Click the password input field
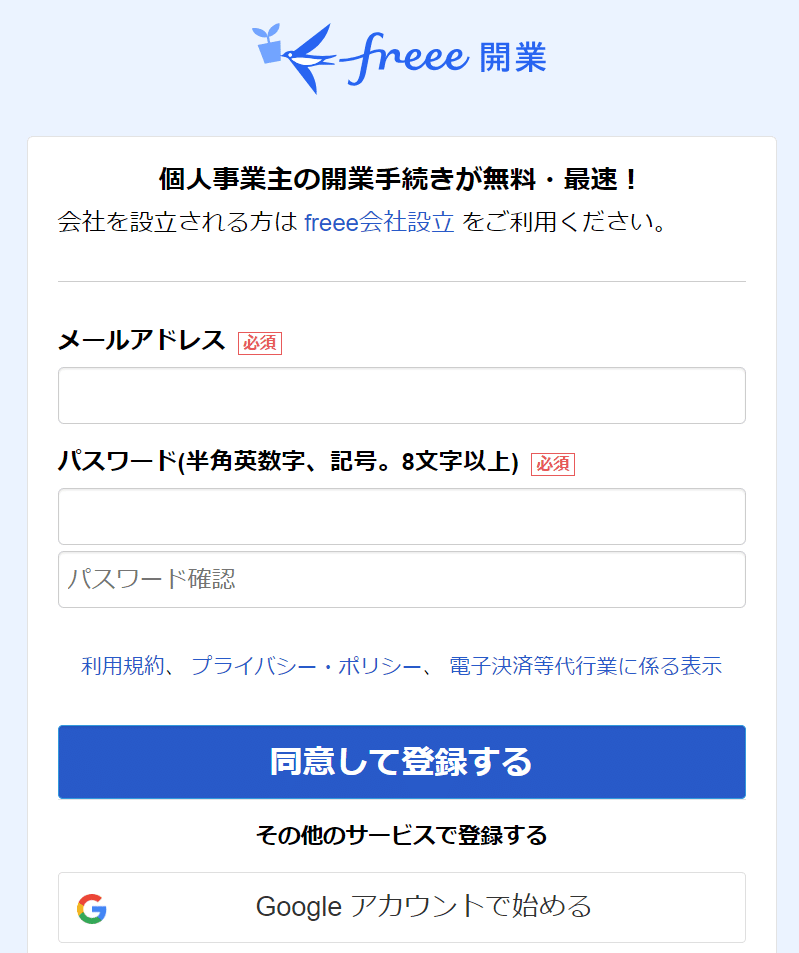799x953 pixels. (x=401, y=516)
